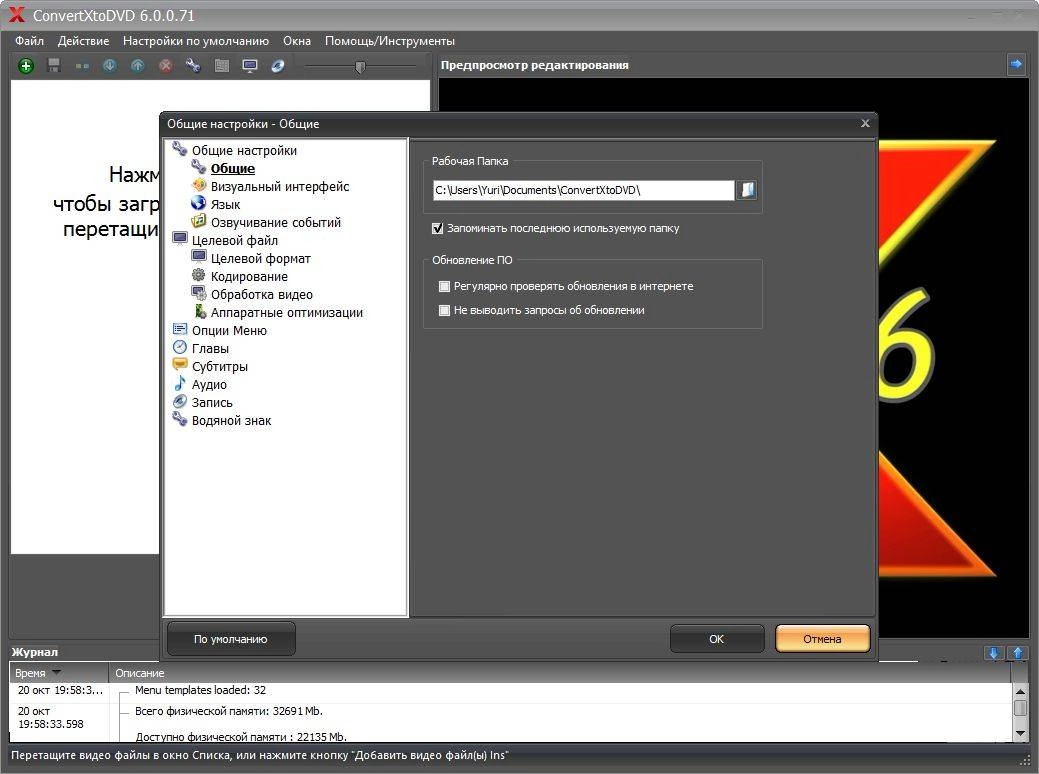
Task: Click the burn disc toolbar icon
Action: click(x=278, y=65)
